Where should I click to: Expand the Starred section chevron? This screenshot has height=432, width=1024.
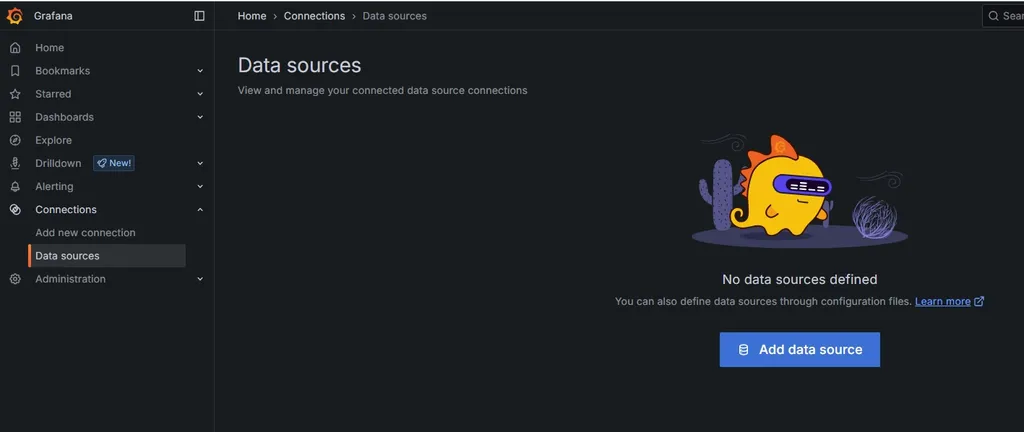pyautogui.click(x=200, y=94)
